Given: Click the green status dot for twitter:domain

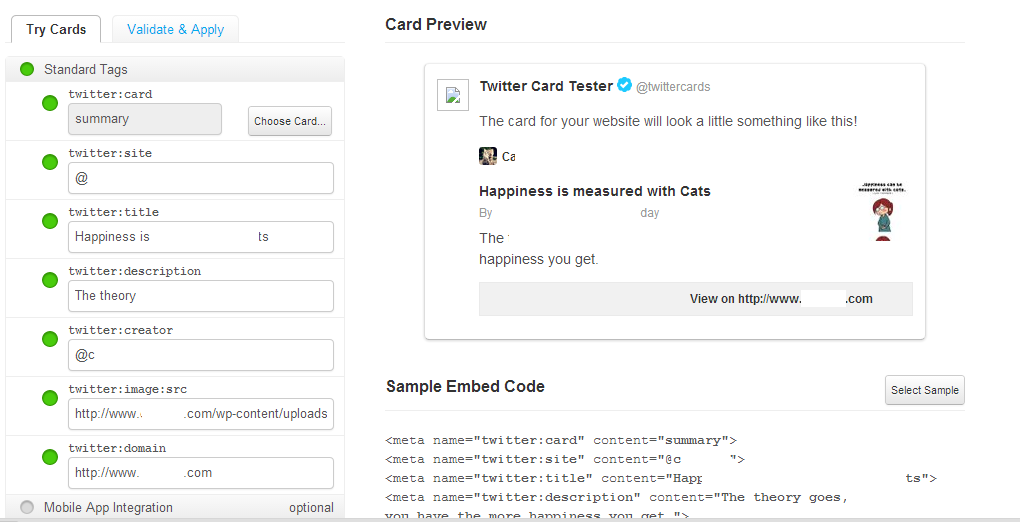Looking at the screenshot, I should point(50,457).
